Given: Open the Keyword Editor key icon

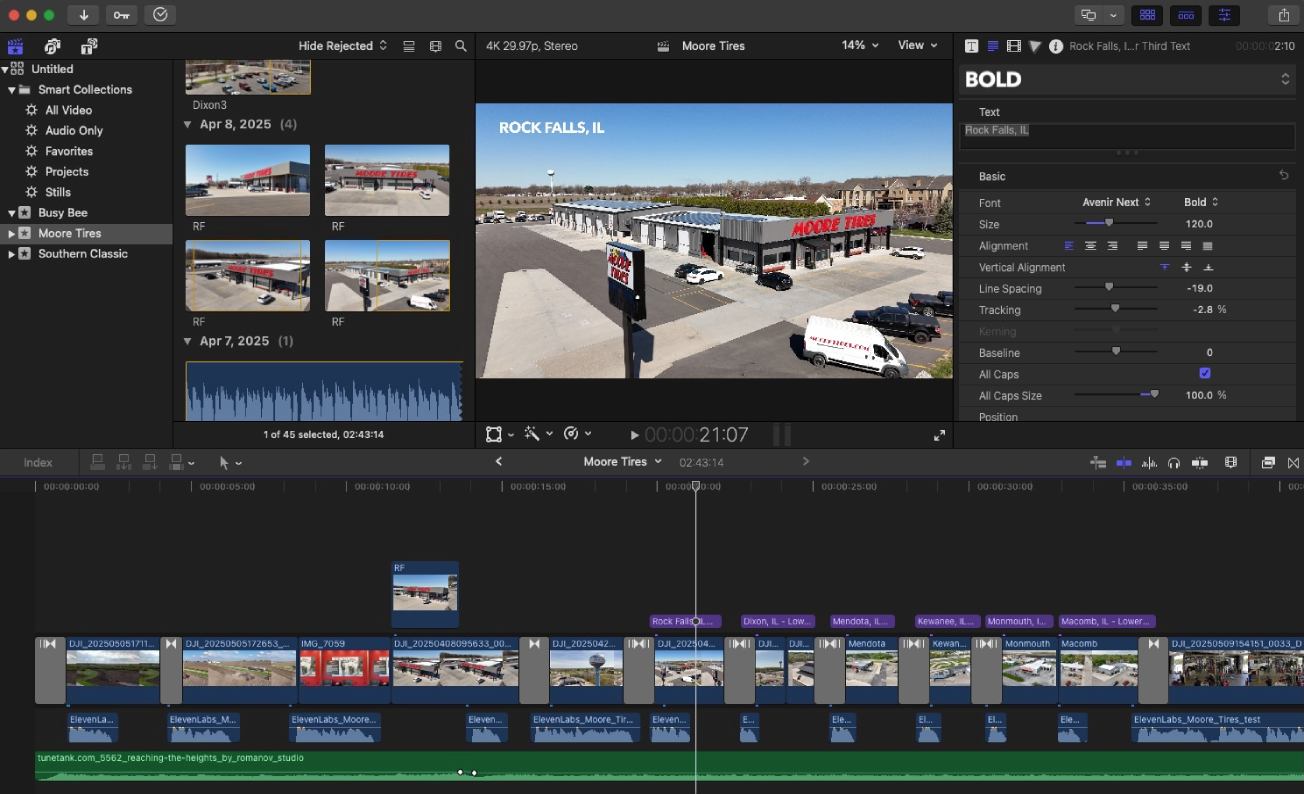Looking at the screenshot, I should pos(121,15).
